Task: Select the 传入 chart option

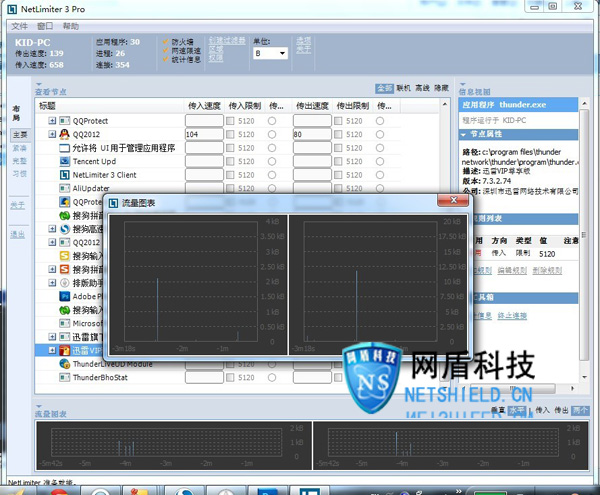Action: click(x=542, y=410)
